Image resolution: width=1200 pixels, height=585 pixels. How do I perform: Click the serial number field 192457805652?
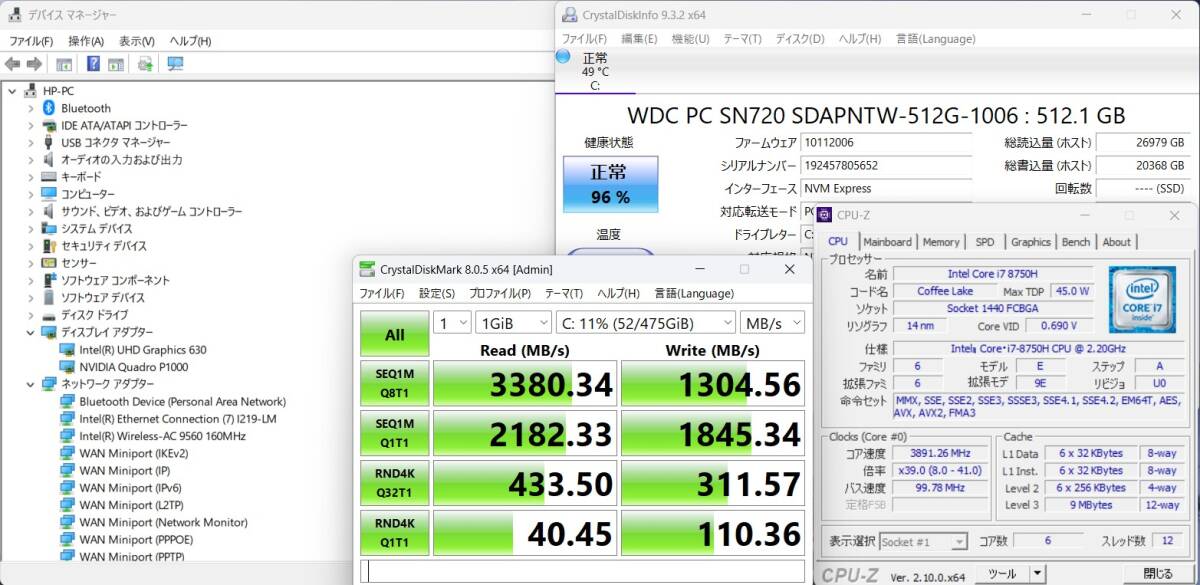point(886,166)
